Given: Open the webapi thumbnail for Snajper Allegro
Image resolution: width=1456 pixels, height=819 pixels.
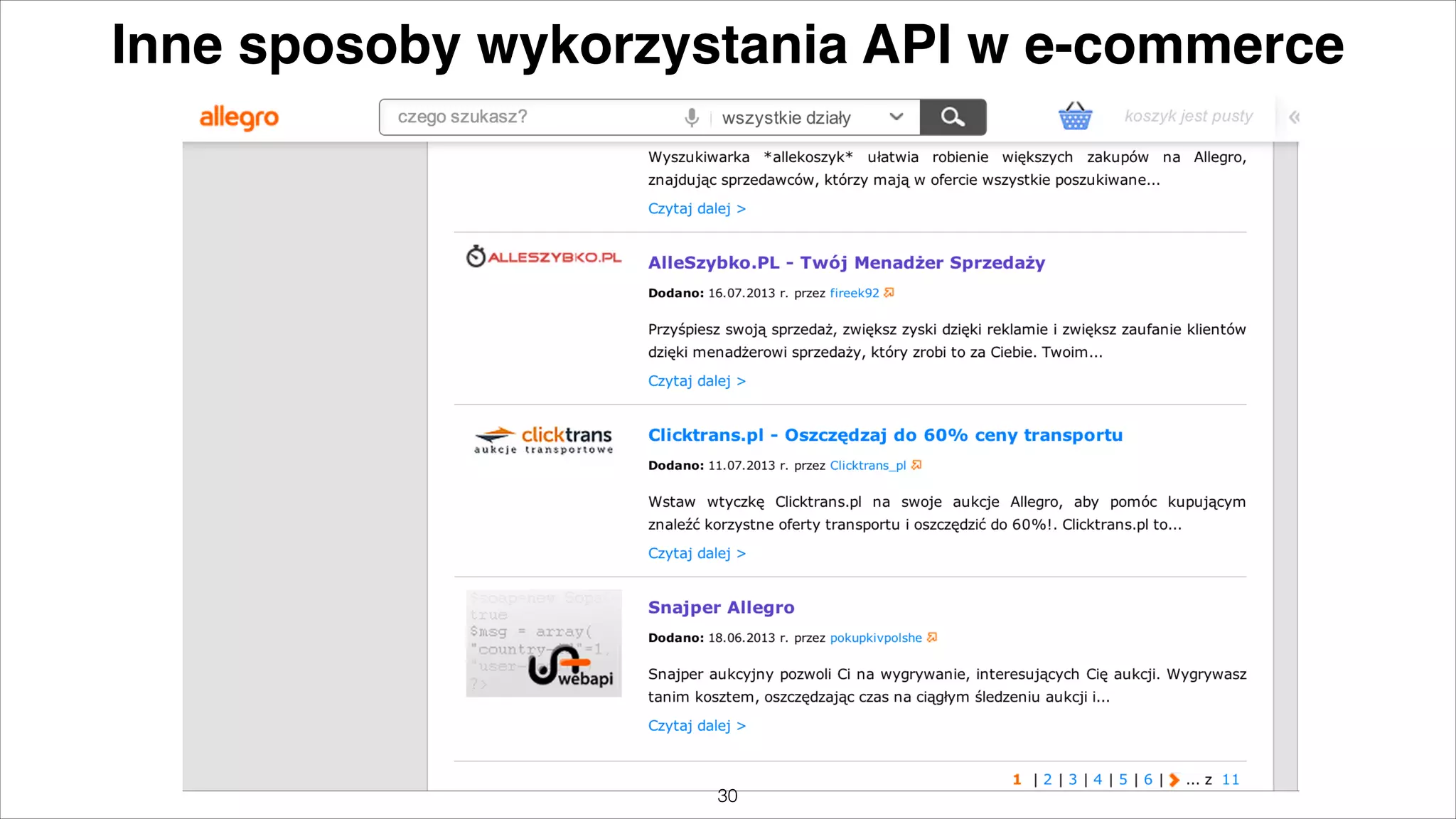Looking at the screenshot, I should [544, 643].
